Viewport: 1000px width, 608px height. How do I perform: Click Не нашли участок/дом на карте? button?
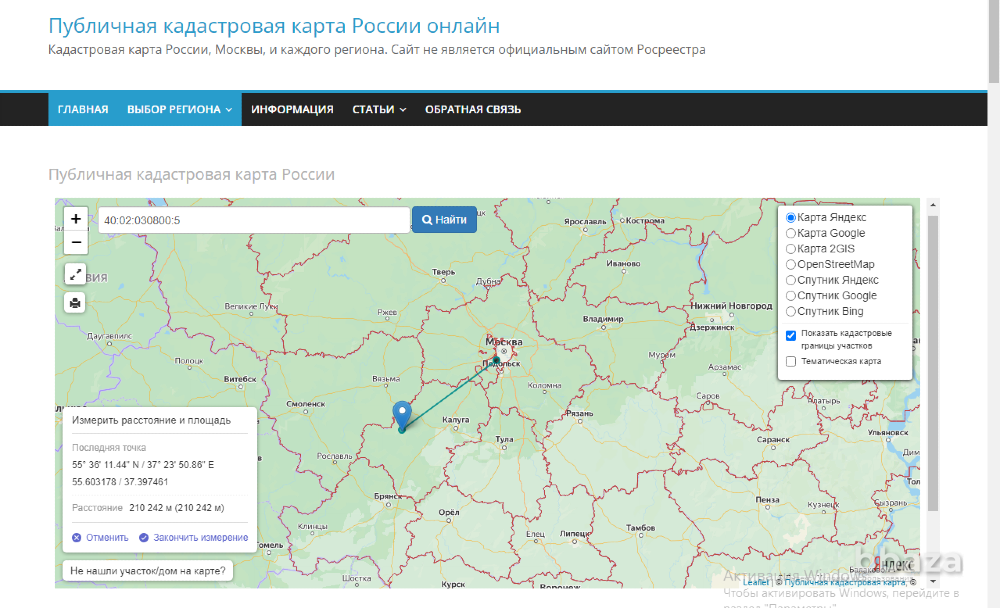pos(148,569)
